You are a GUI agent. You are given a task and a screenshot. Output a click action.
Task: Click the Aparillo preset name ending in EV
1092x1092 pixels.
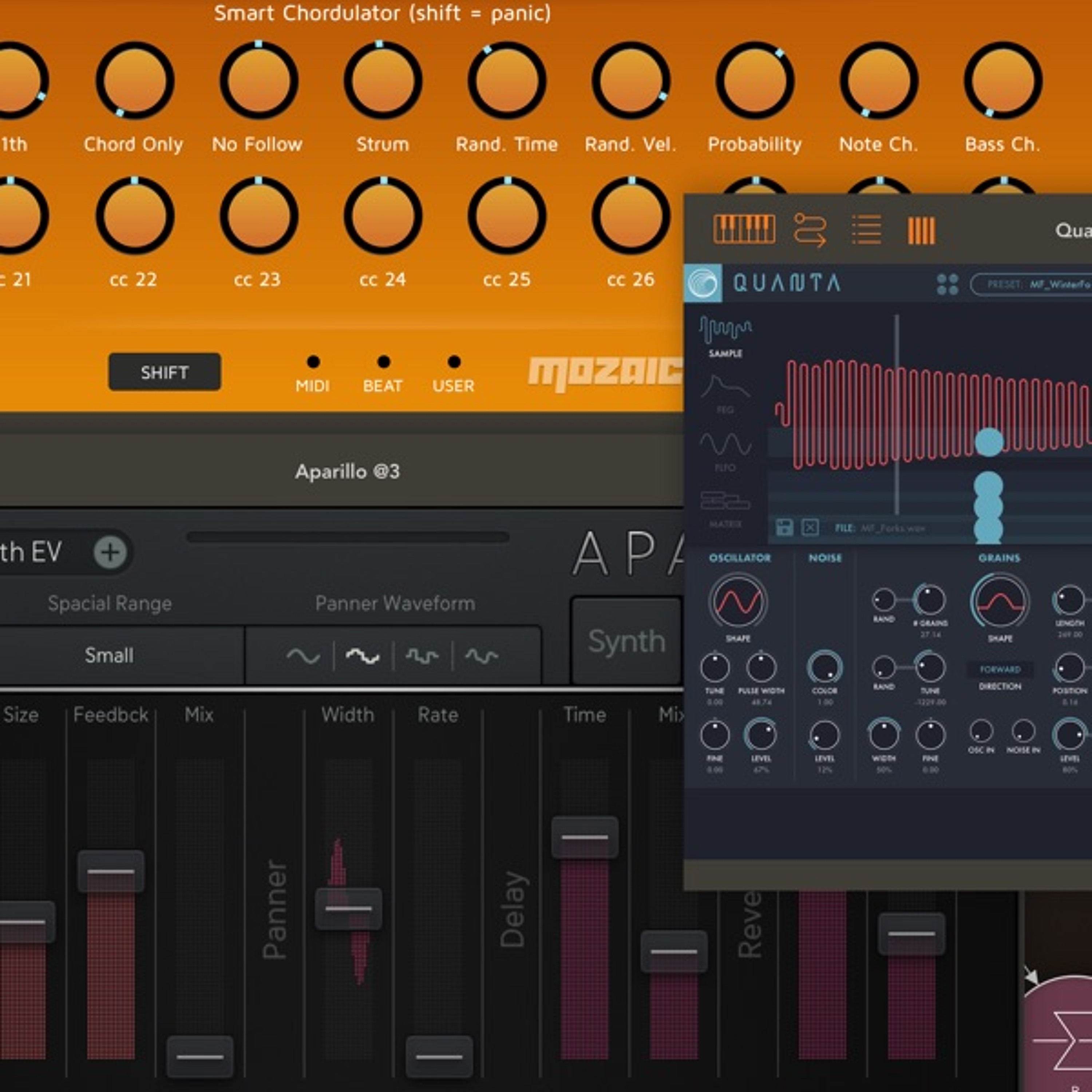(31, 552)
